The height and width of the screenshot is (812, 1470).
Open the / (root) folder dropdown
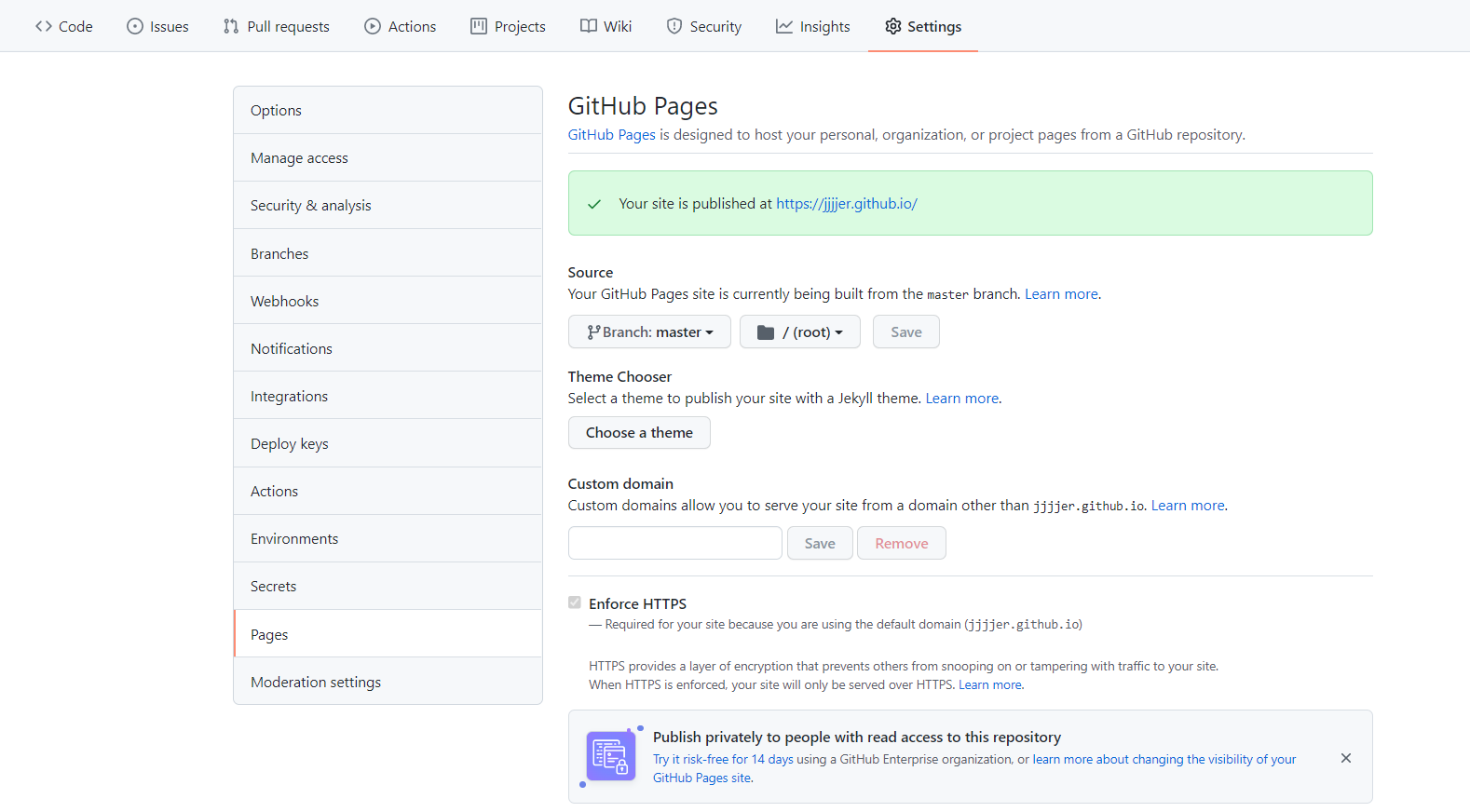click(x=800, y=332)
